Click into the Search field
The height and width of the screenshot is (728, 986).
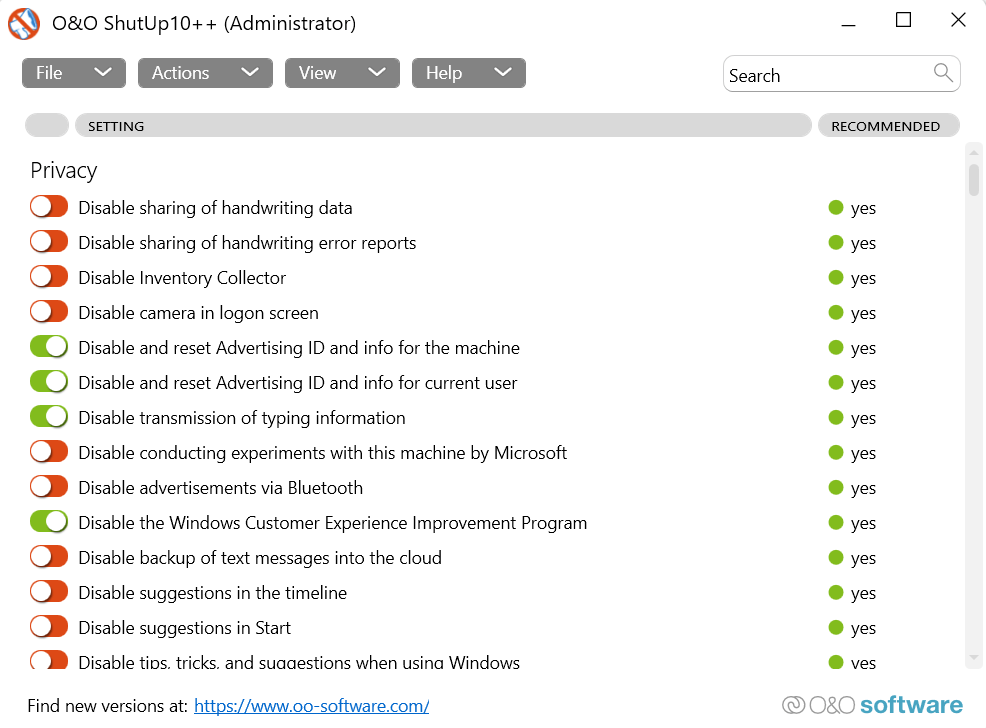pyautogui.click(x=828, y=75)
